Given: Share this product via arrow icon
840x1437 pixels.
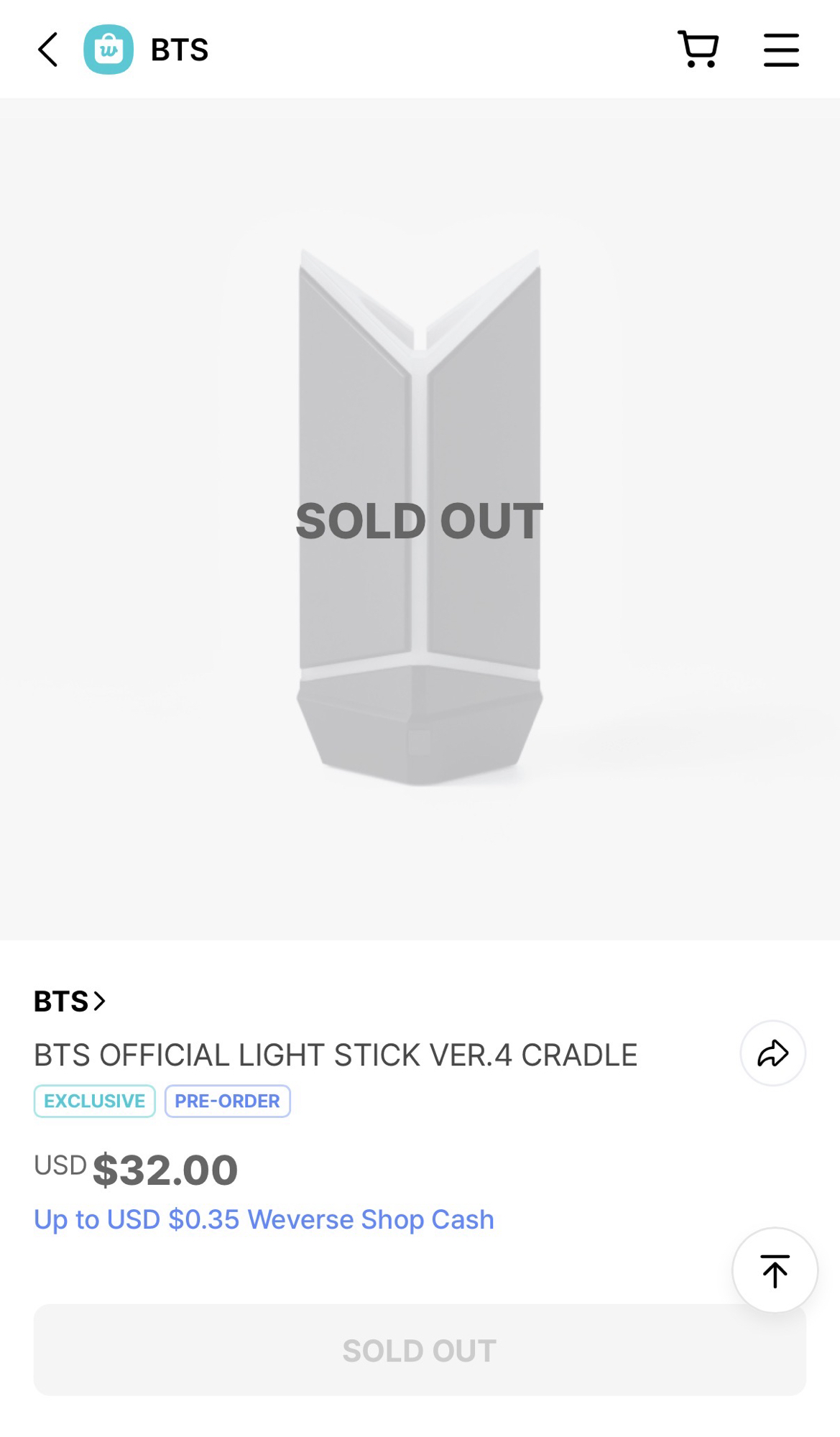Looking at the screenshot, I should pyautogui.click(x=772, y=1053).
